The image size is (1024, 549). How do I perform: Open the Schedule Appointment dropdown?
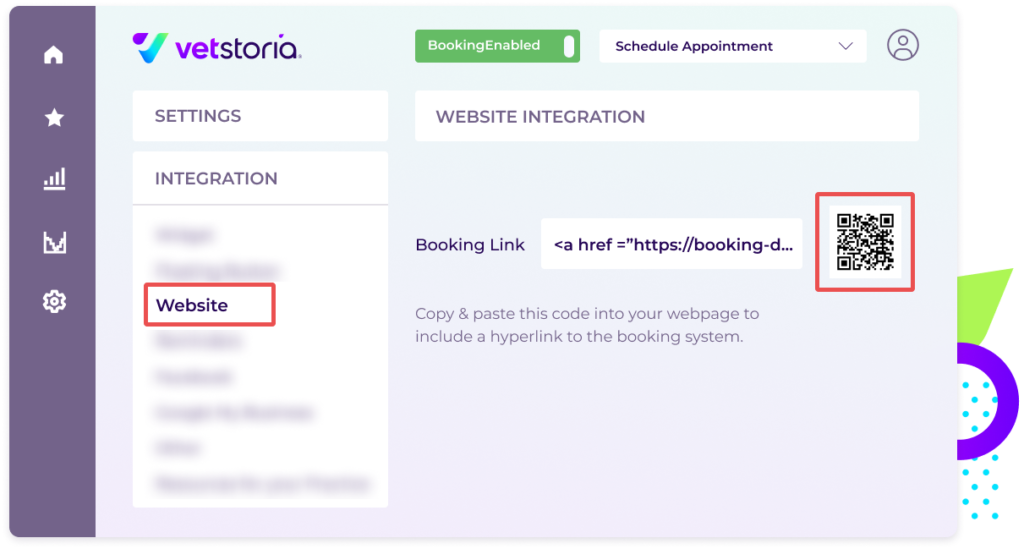[x=733, y=46]
